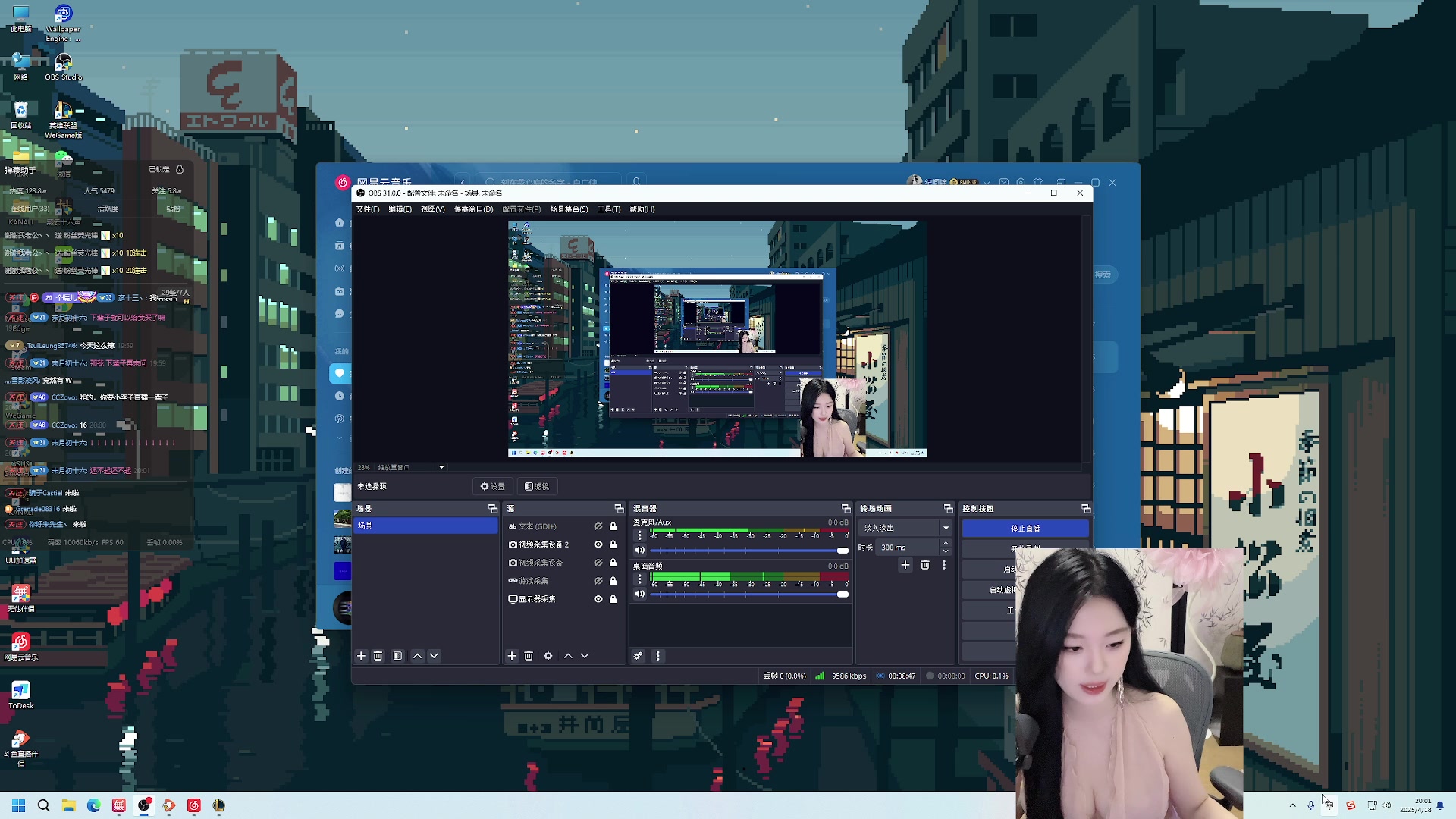Open Wallpaper Engine desktop shortcut
1456x819 pixels.
pos(63,24)
